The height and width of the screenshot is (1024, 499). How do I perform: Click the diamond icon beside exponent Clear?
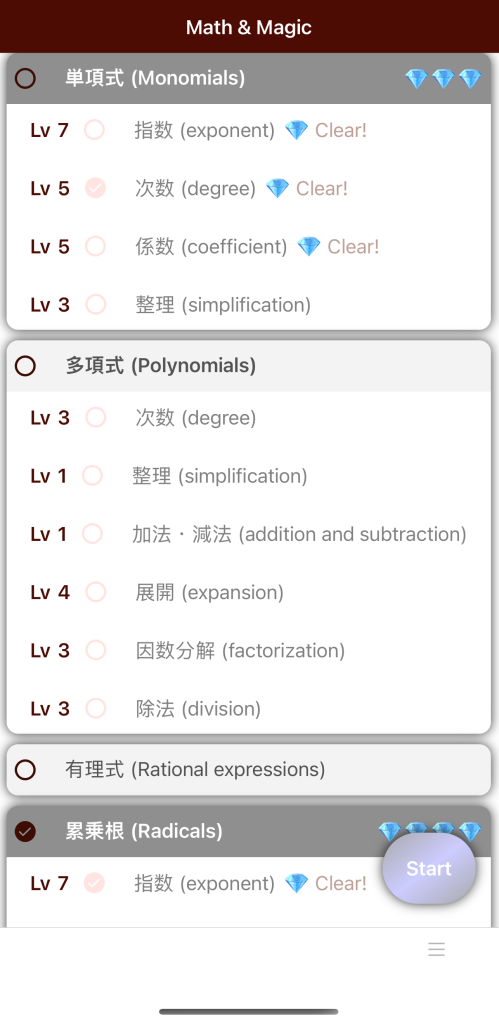[x=296, y=130]
